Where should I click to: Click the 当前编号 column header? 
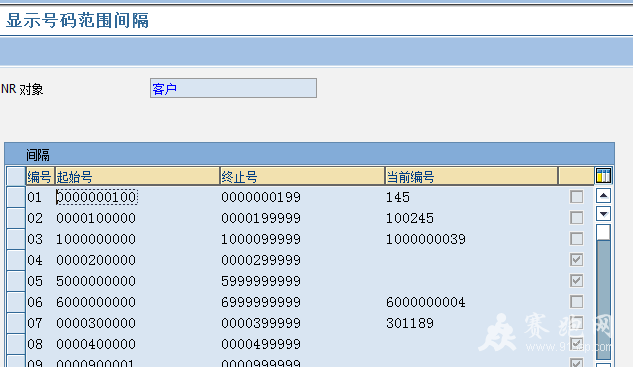[471, 176]
